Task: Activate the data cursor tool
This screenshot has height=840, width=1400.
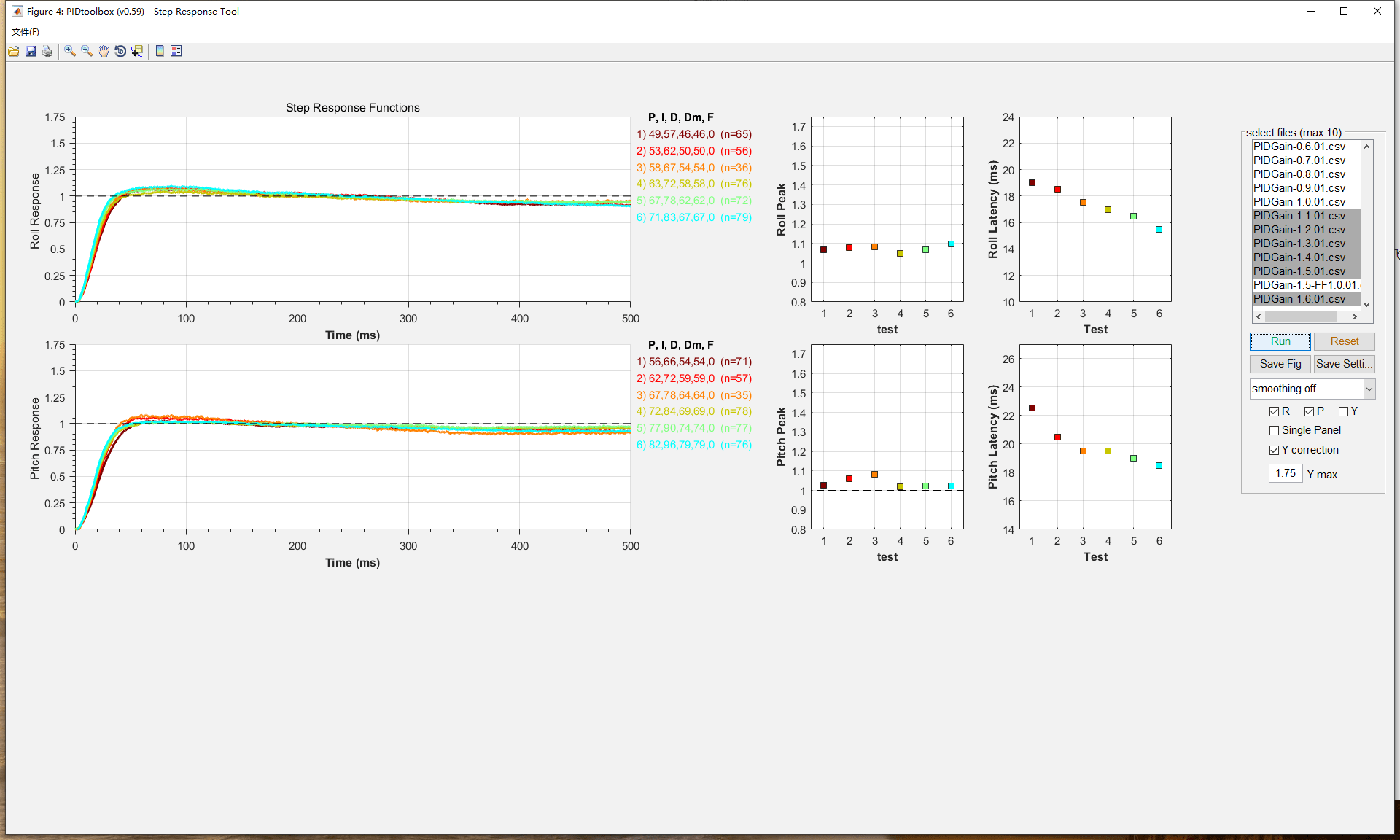Action: tap(137, 51)
